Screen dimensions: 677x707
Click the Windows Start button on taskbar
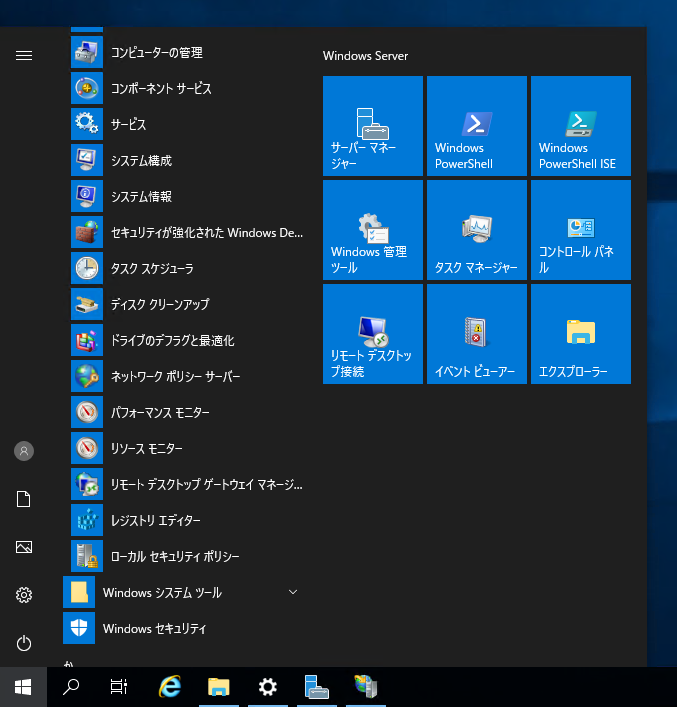(x=23, y=687)
